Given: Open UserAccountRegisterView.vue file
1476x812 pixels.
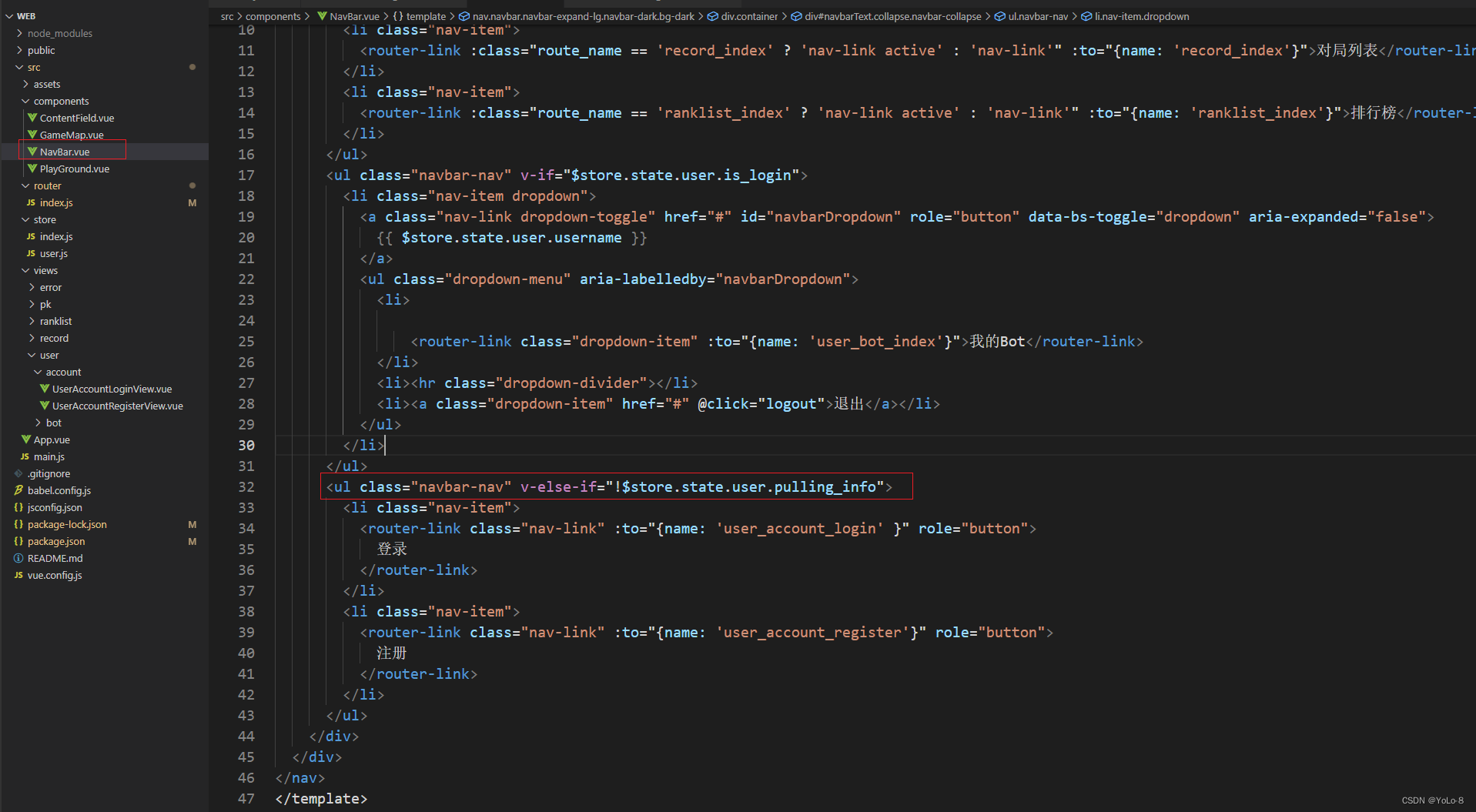Looking at the screenshot, I should click(118, 406).
